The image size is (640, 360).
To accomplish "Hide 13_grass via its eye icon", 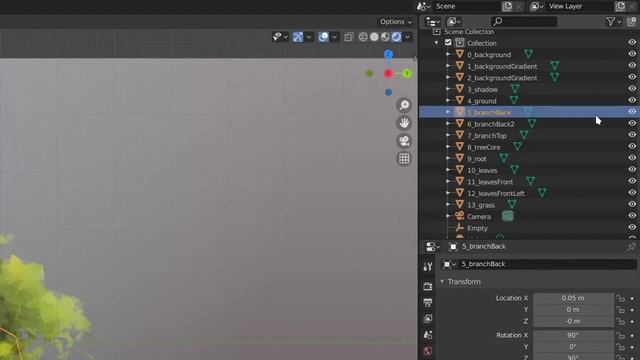I will click(632, 204).
